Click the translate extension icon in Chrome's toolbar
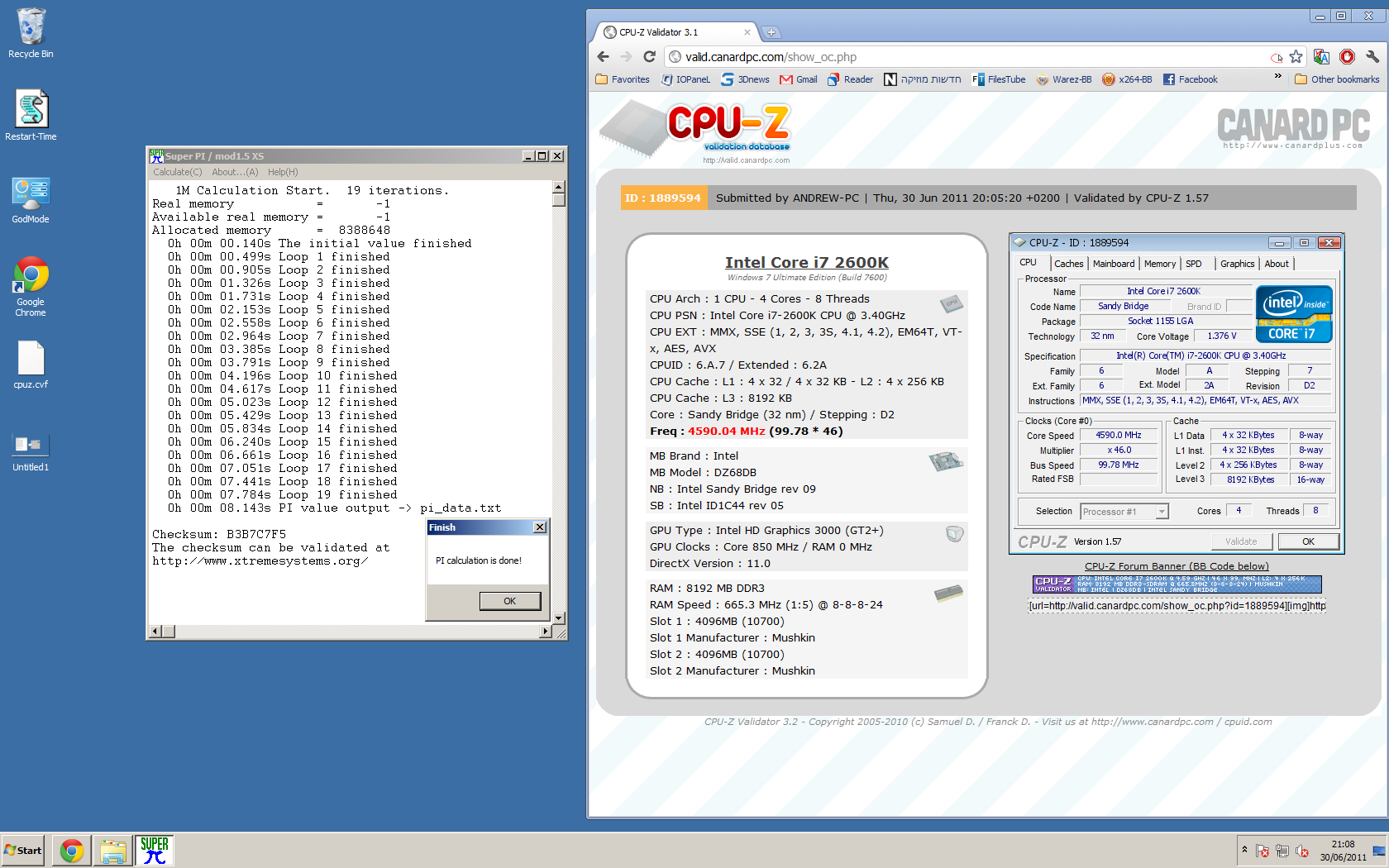This screenshot has width=1389, height=868. [x=1321, y=57]
